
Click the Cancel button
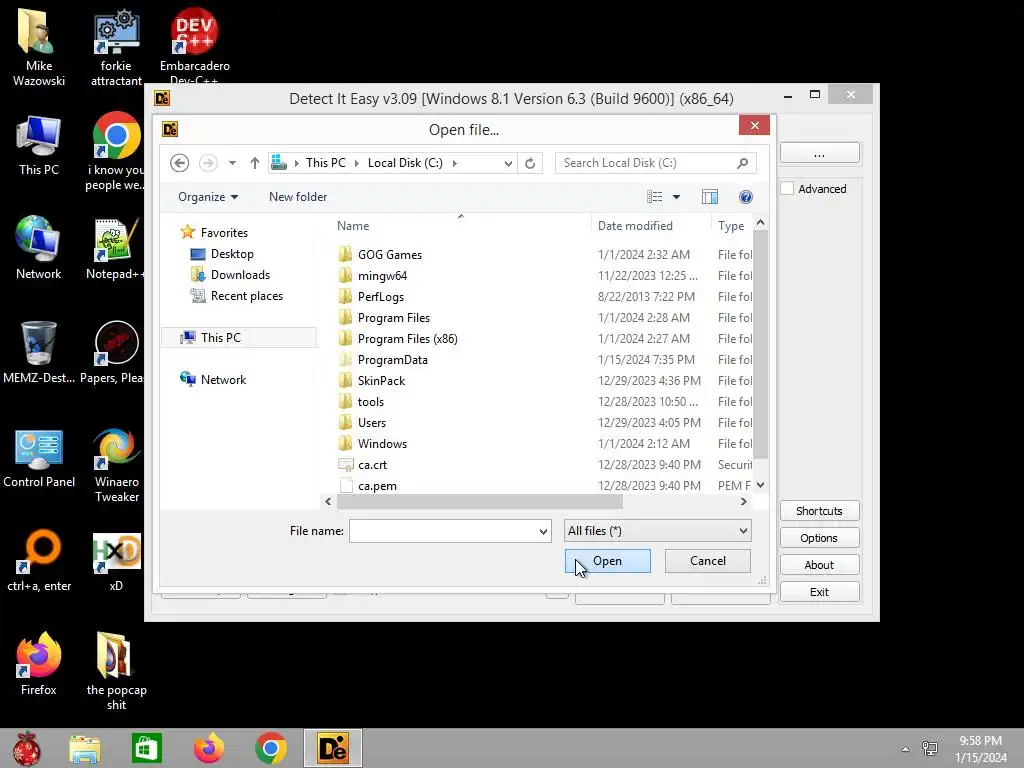click(x=708, y=561)
